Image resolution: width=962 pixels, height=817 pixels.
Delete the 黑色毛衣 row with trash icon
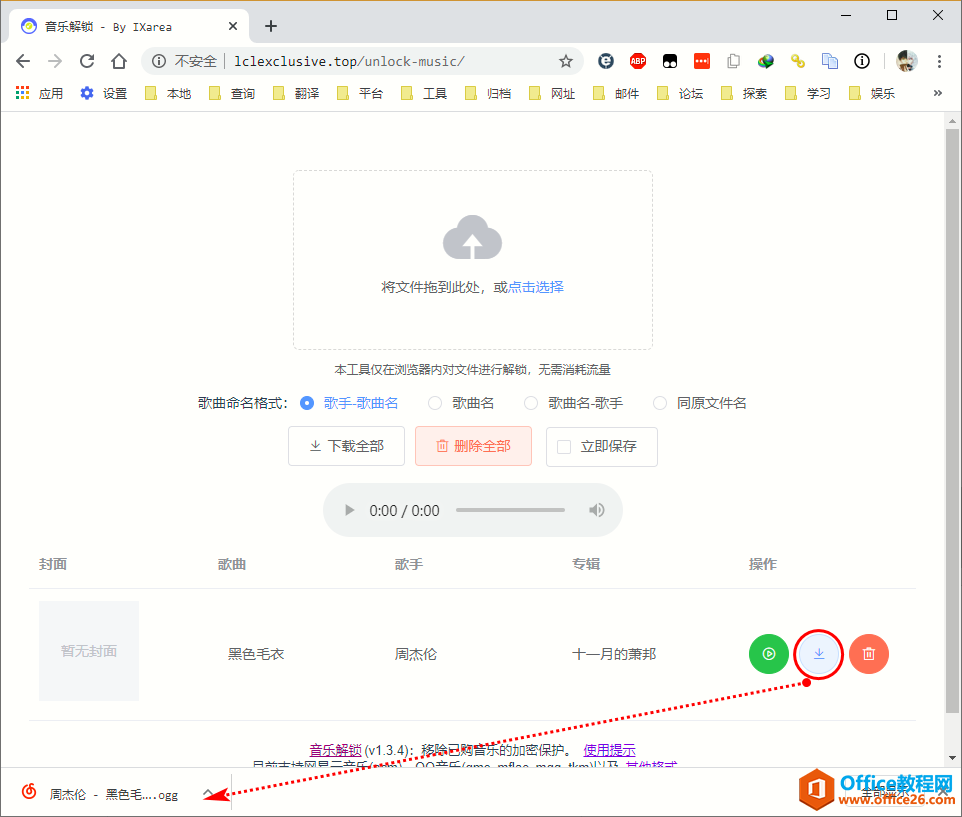[x=869, y=654]
